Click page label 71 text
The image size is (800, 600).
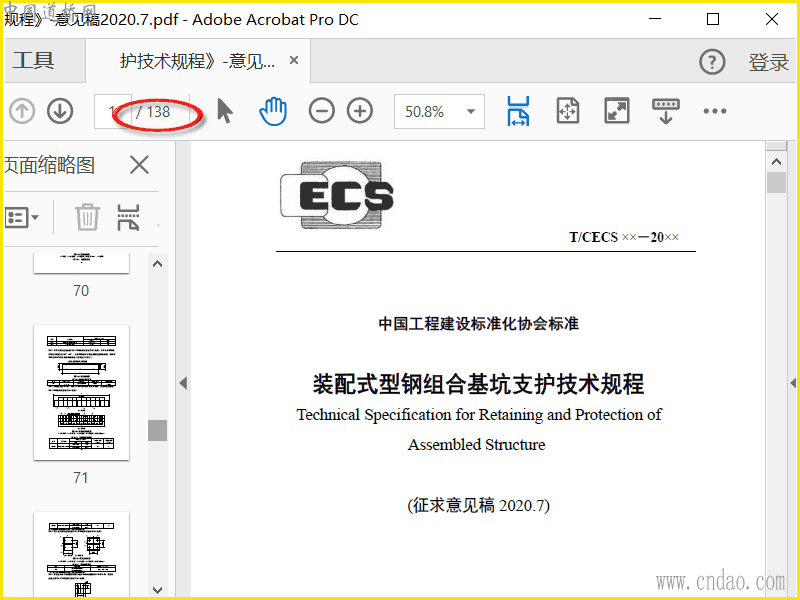tap(81, 478)
